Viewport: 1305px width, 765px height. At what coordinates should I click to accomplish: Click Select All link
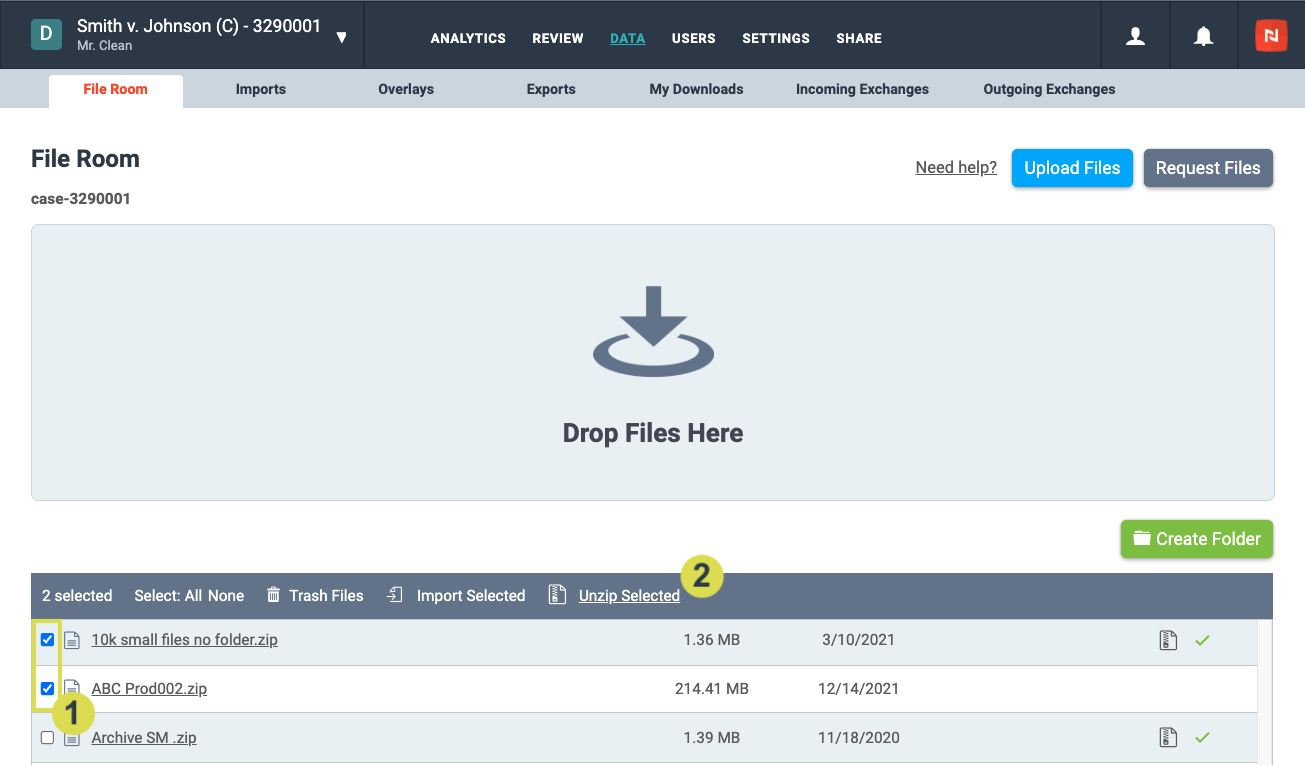coord(194,596)
